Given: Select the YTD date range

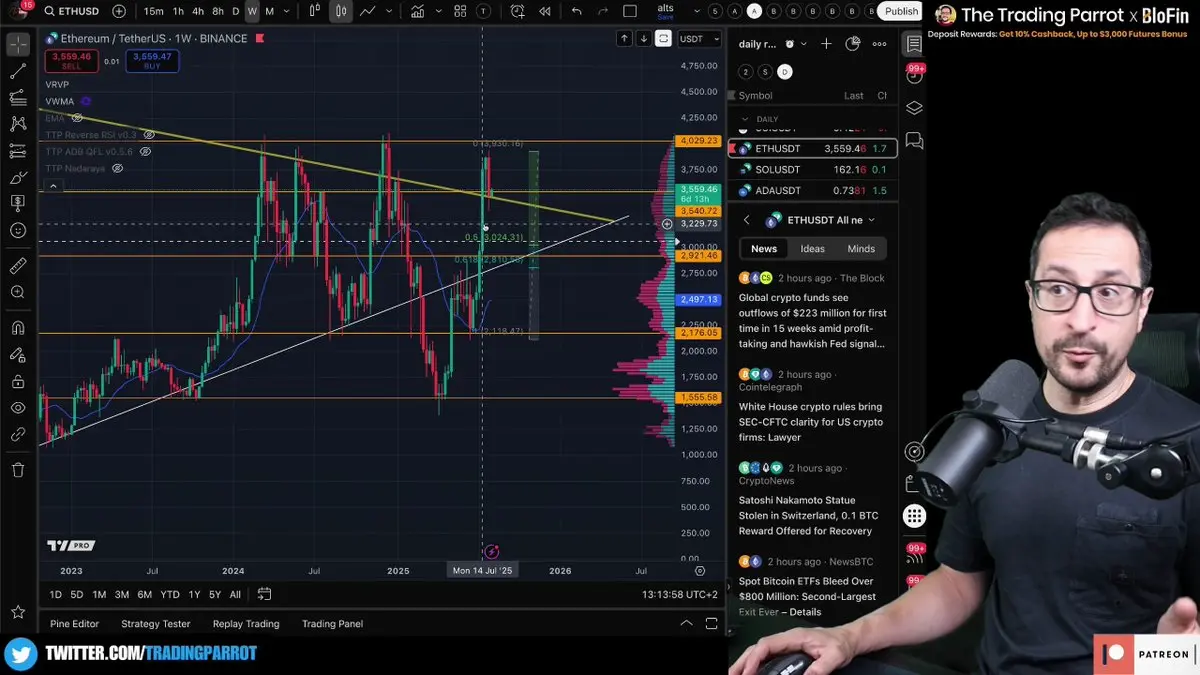Looking at the screenshot, I should click(x=170, y=594).
